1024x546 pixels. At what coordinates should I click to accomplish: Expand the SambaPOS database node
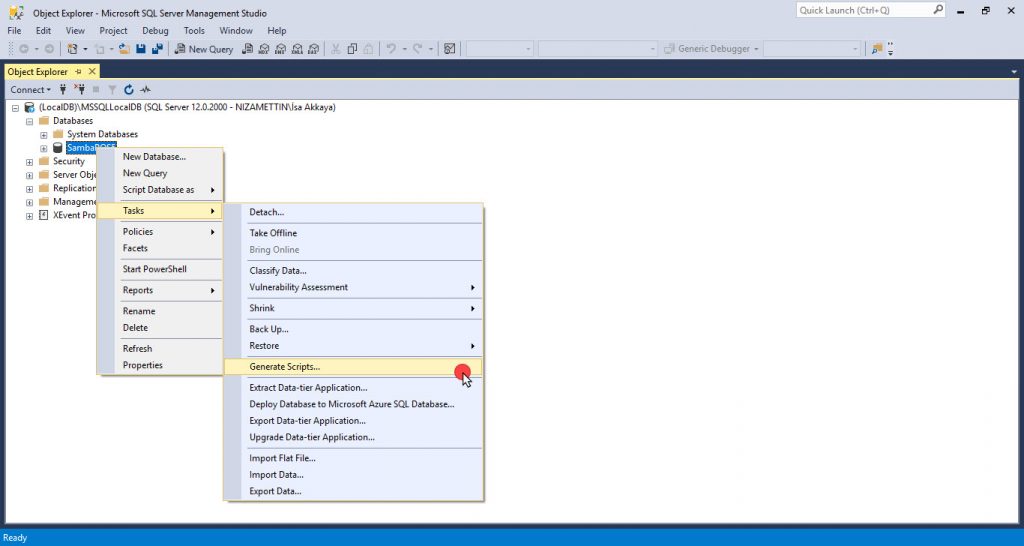coord(44,148)
